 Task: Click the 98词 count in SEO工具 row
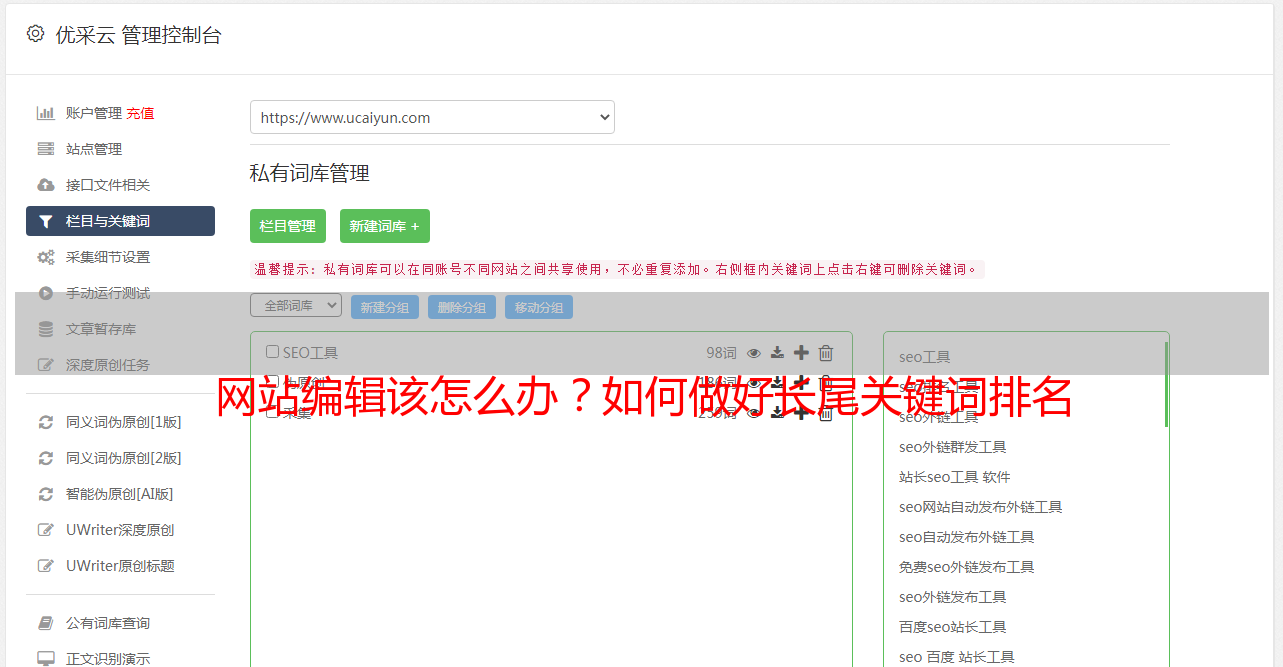(x=721, y=353)
